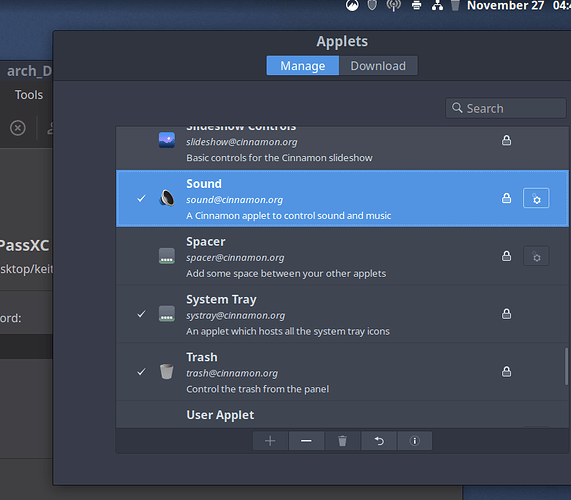Viewport: 571px width, 500px height.
Task: Open the Tools menu
Action: [29, 95]
